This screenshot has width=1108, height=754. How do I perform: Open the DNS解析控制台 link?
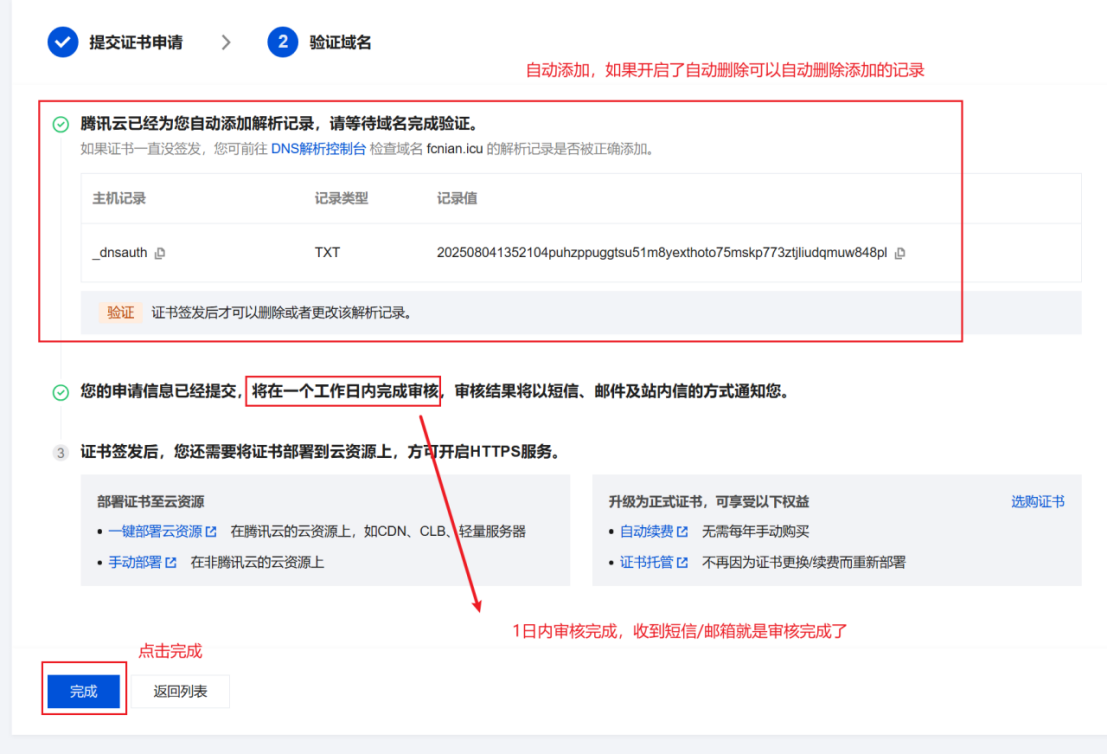tap(318, 149)
